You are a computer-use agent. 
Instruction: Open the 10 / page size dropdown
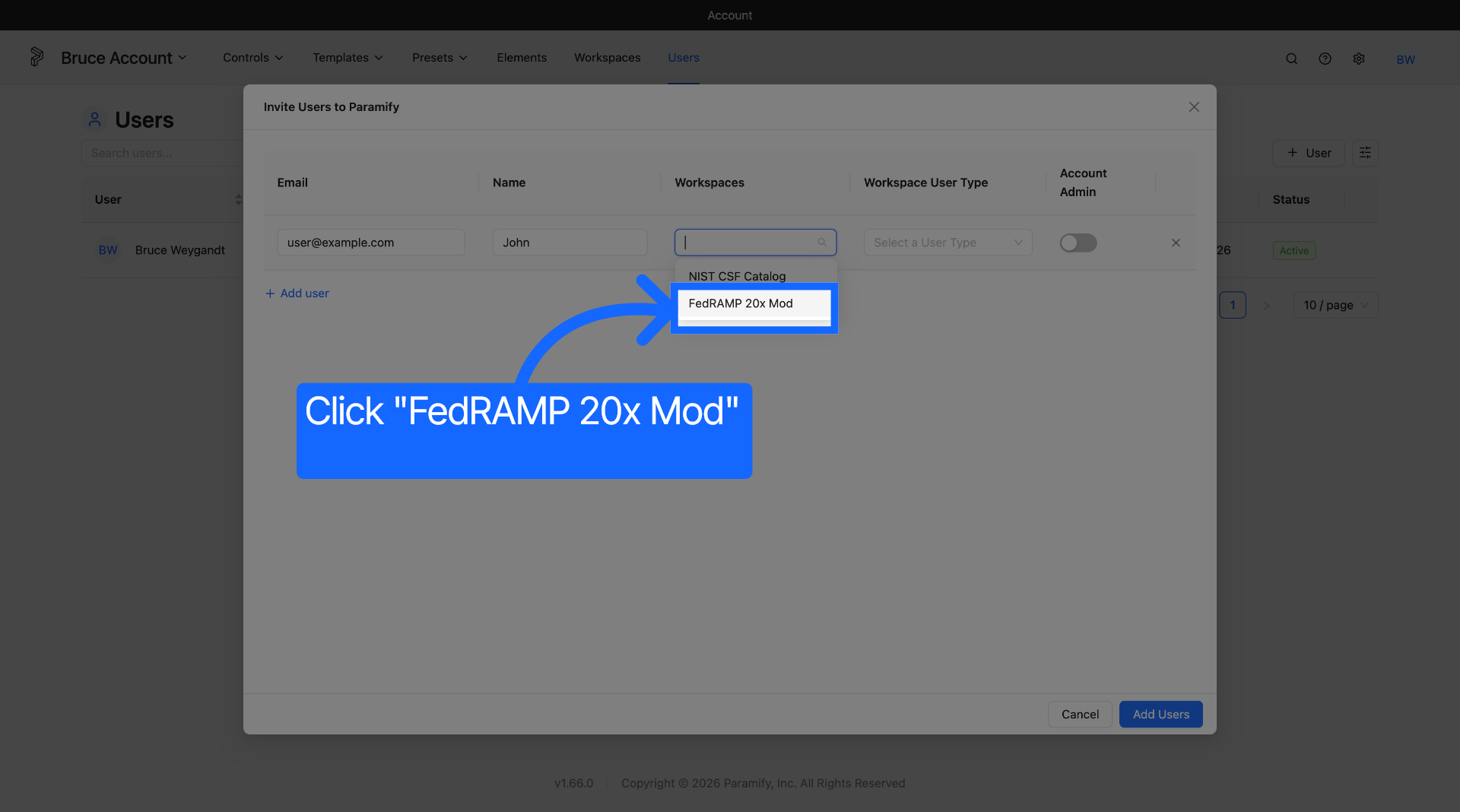coord(1335,305)
